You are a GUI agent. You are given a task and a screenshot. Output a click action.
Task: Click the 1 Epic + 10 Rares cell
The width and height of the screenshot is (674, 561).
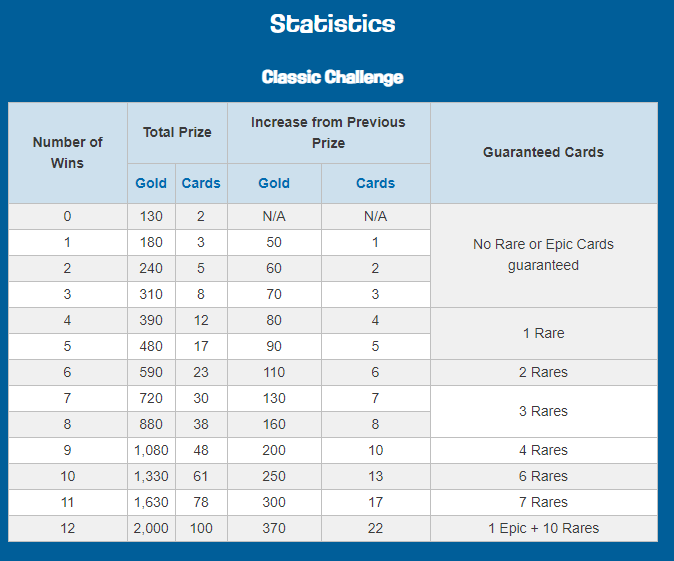click(543, 528)
